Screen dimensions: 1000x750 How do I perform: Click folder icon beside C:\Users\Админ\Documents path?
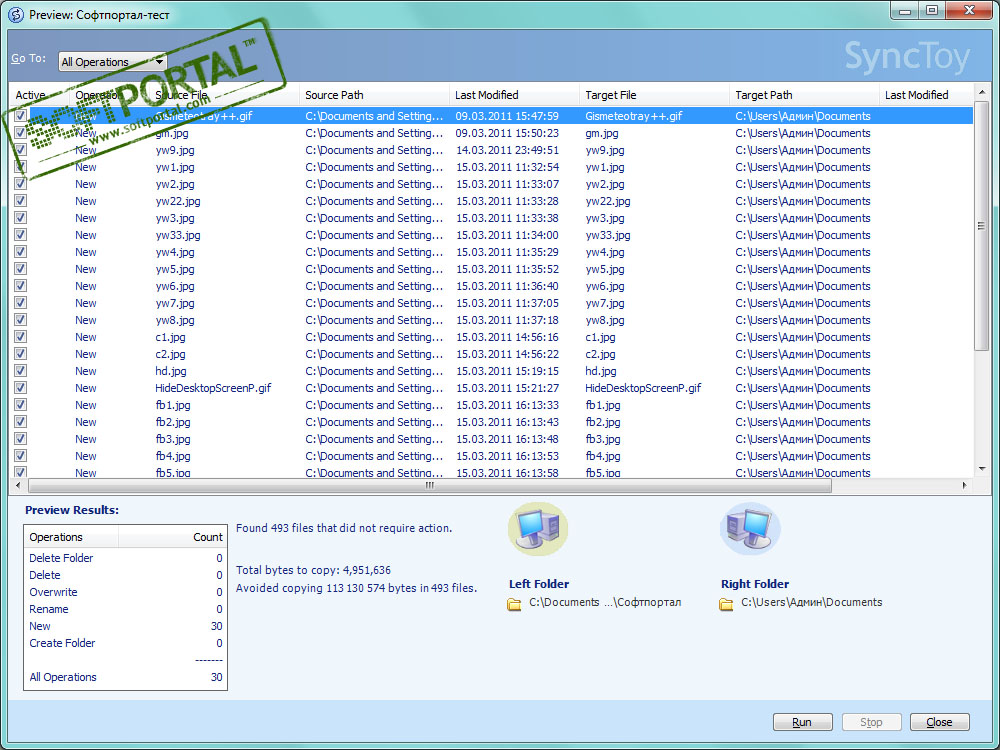point(726,604)
